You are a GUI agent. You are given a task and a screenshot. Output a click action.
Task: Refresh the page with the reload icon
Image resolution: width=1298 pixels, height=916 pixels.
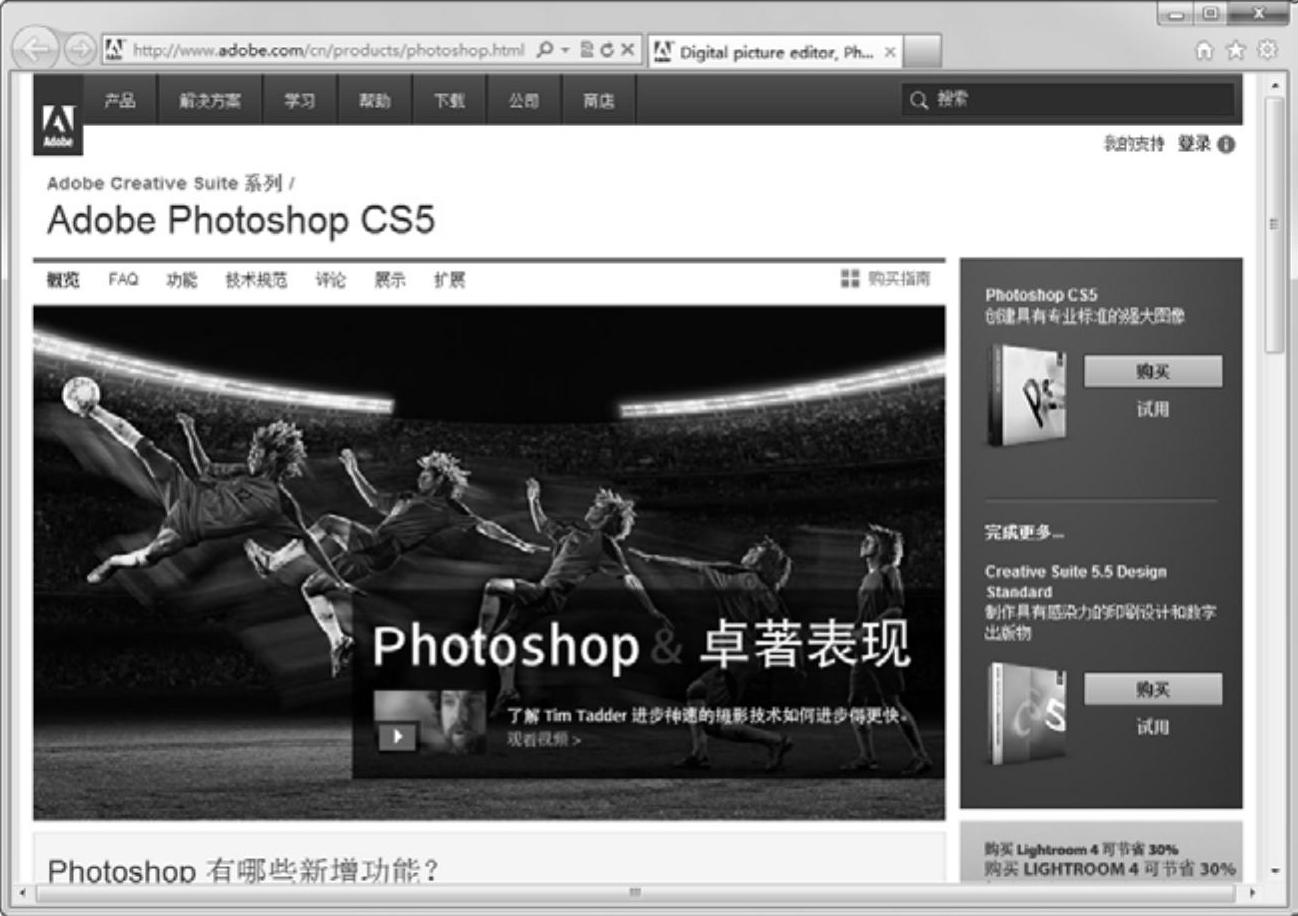(607, 50)
